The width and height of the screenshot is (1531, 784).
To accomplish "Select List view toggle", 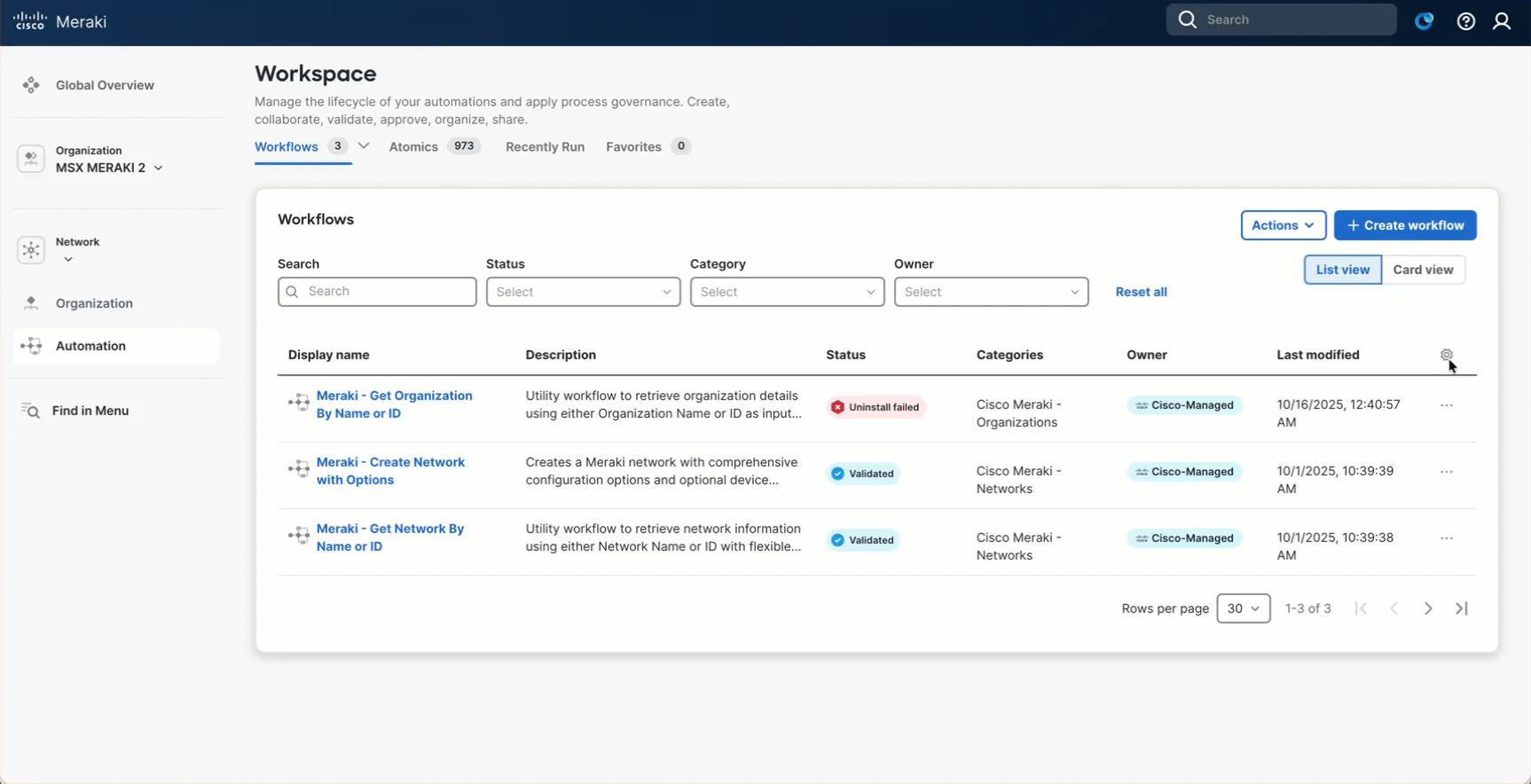I will click(x=1342, y=270).
